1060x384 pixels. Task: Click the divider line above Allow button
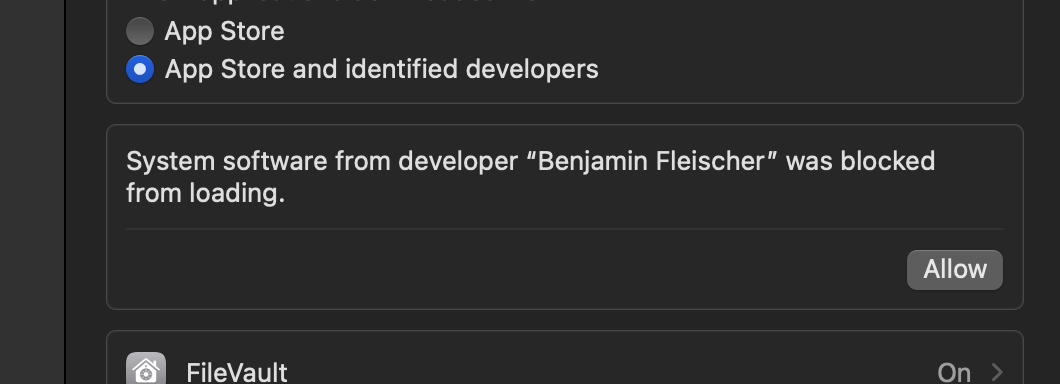pos(564,229)
